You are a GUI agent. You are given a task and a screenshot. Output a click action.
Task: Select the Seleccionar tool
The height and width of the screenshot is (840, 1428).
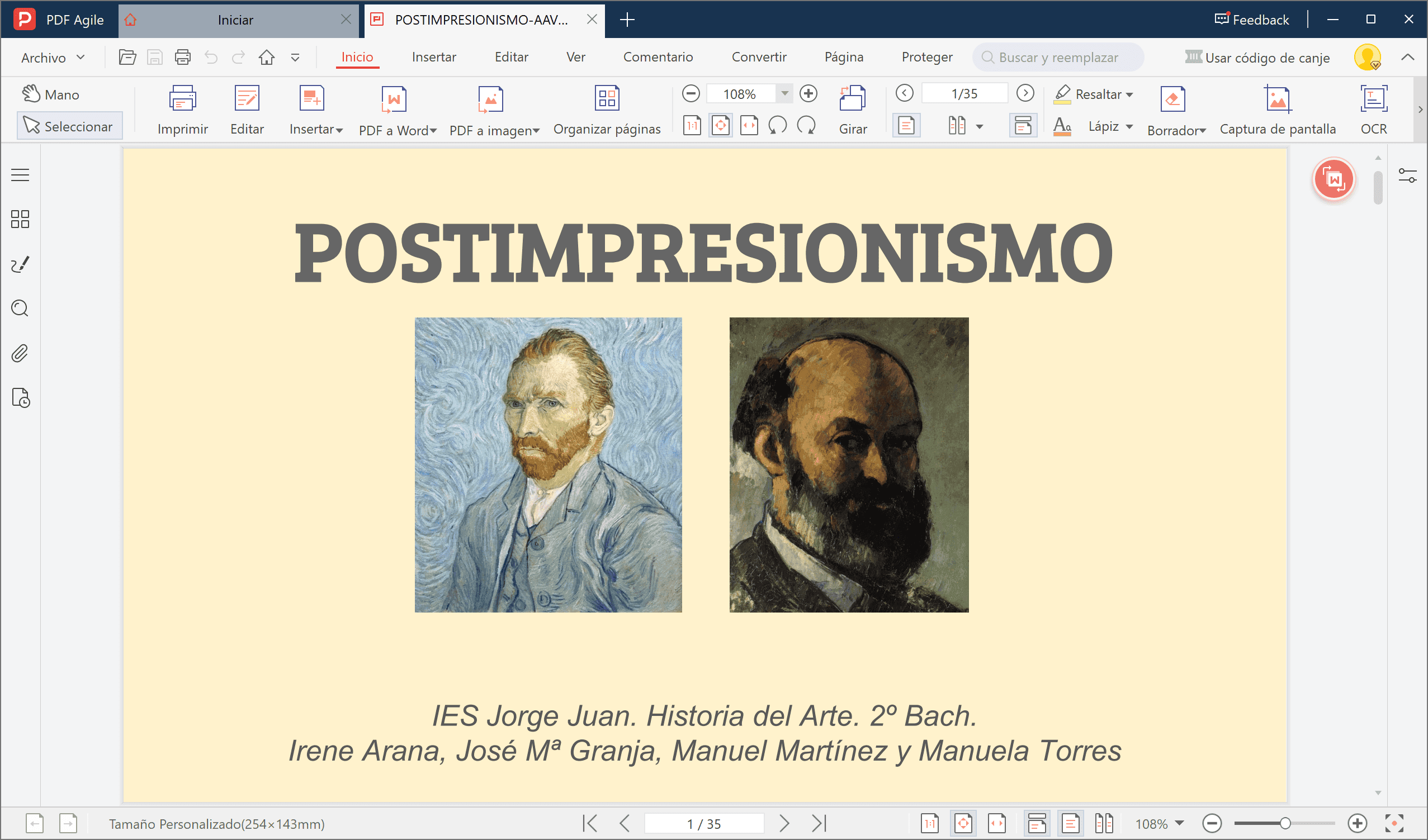(70, 126)
